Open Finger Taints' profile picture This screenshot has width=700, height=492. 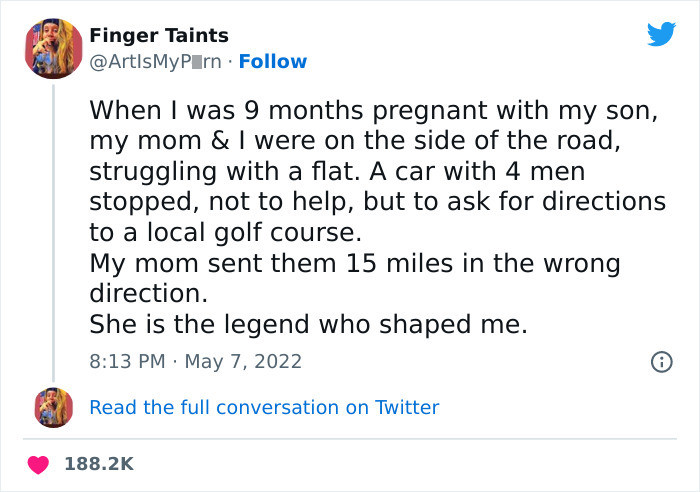[x=53, y=48]
